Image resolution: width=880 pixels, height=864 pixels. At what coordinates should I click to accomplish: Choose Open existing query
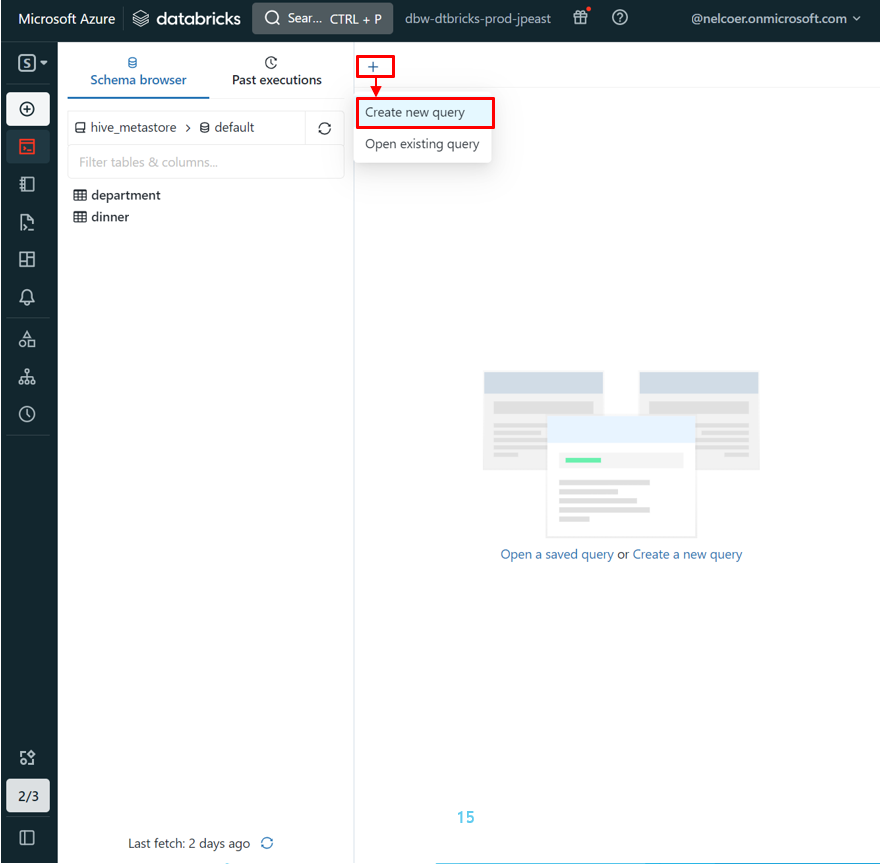click(x=423, y=144)
